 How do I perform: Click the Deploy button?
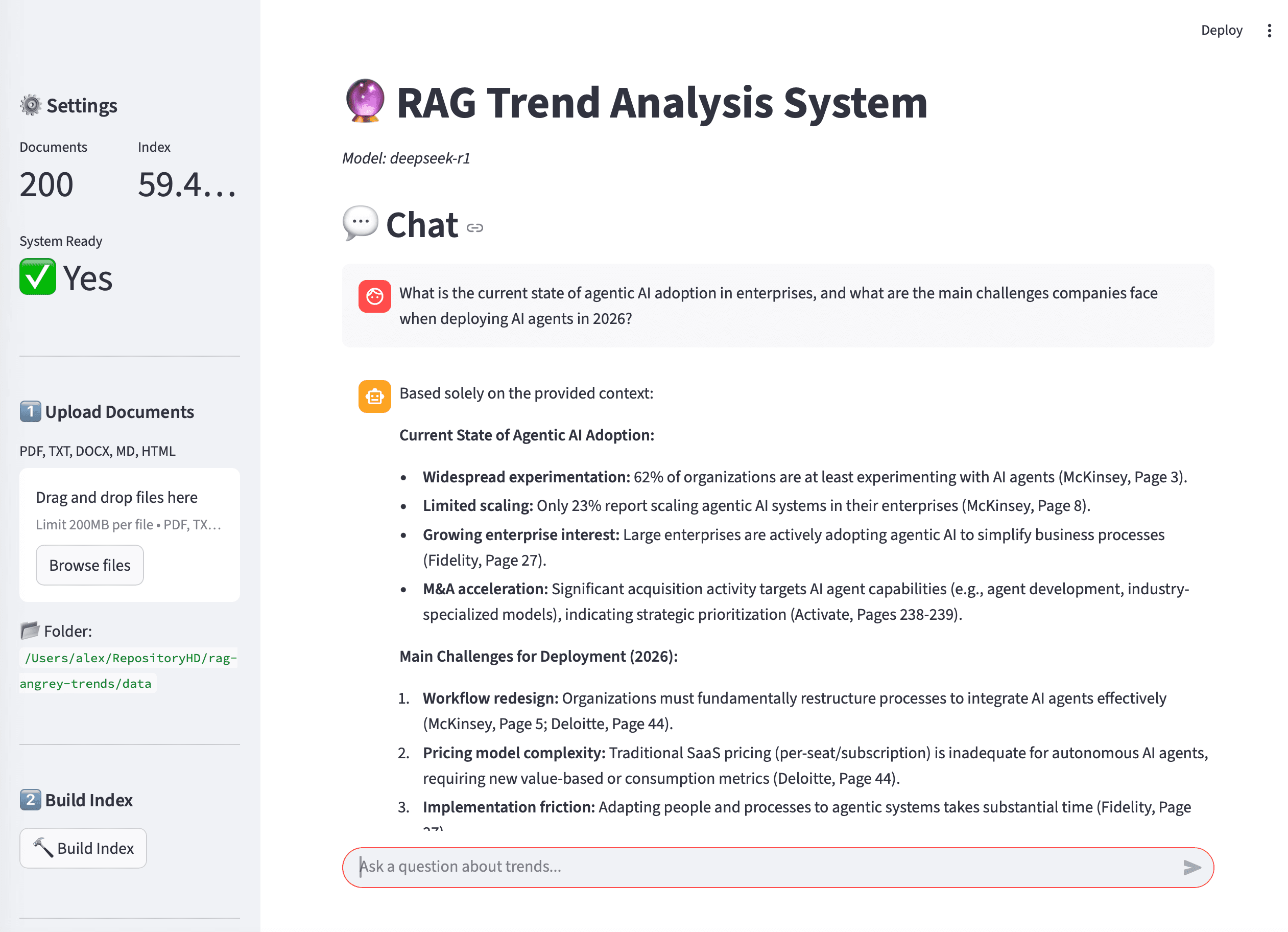tap(1222, 30)
